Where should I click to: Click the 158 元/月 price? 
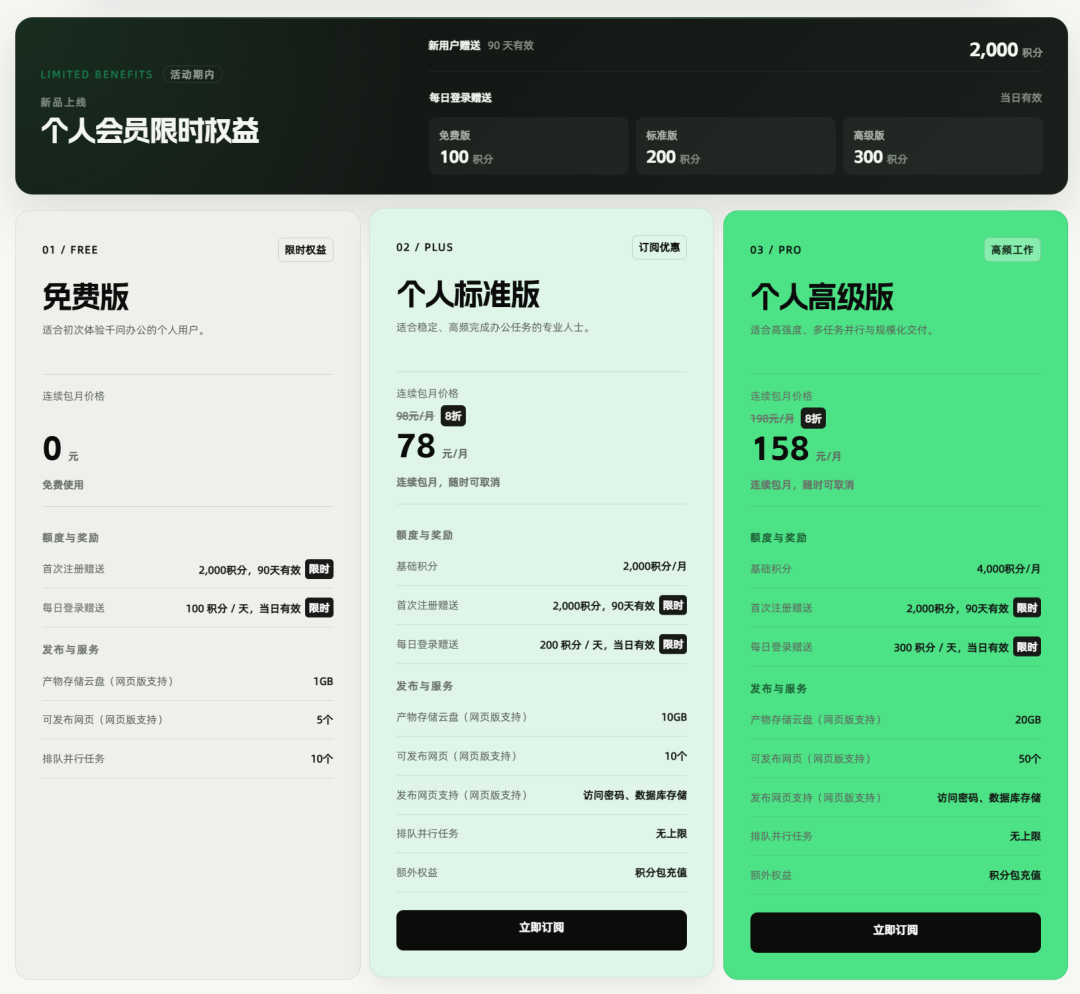click(x=796, y=449)
